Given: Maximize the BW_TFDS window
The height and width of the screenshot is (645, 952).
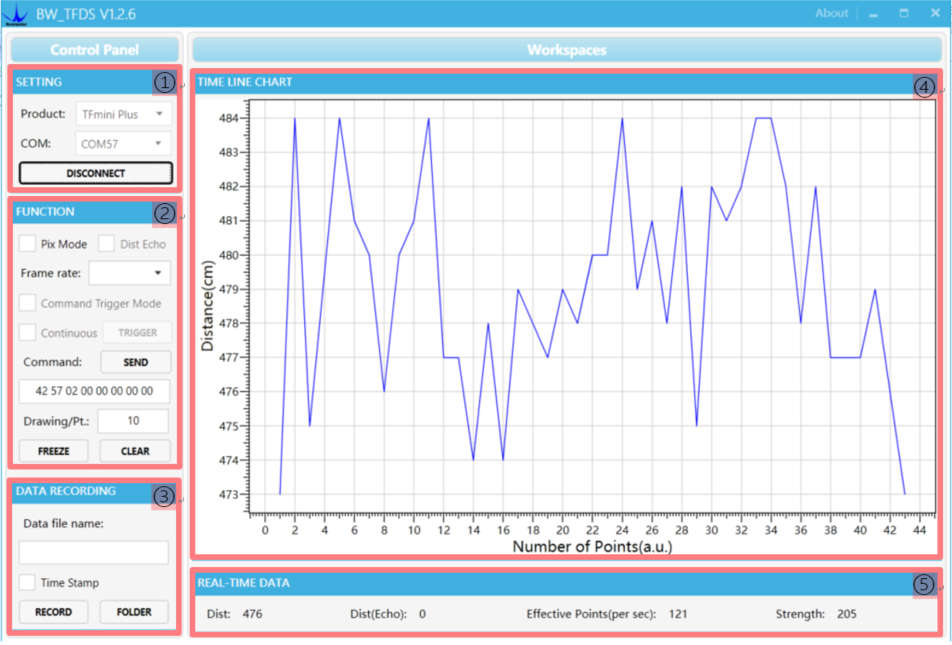Looking at the screenshot, I should 904,13.
